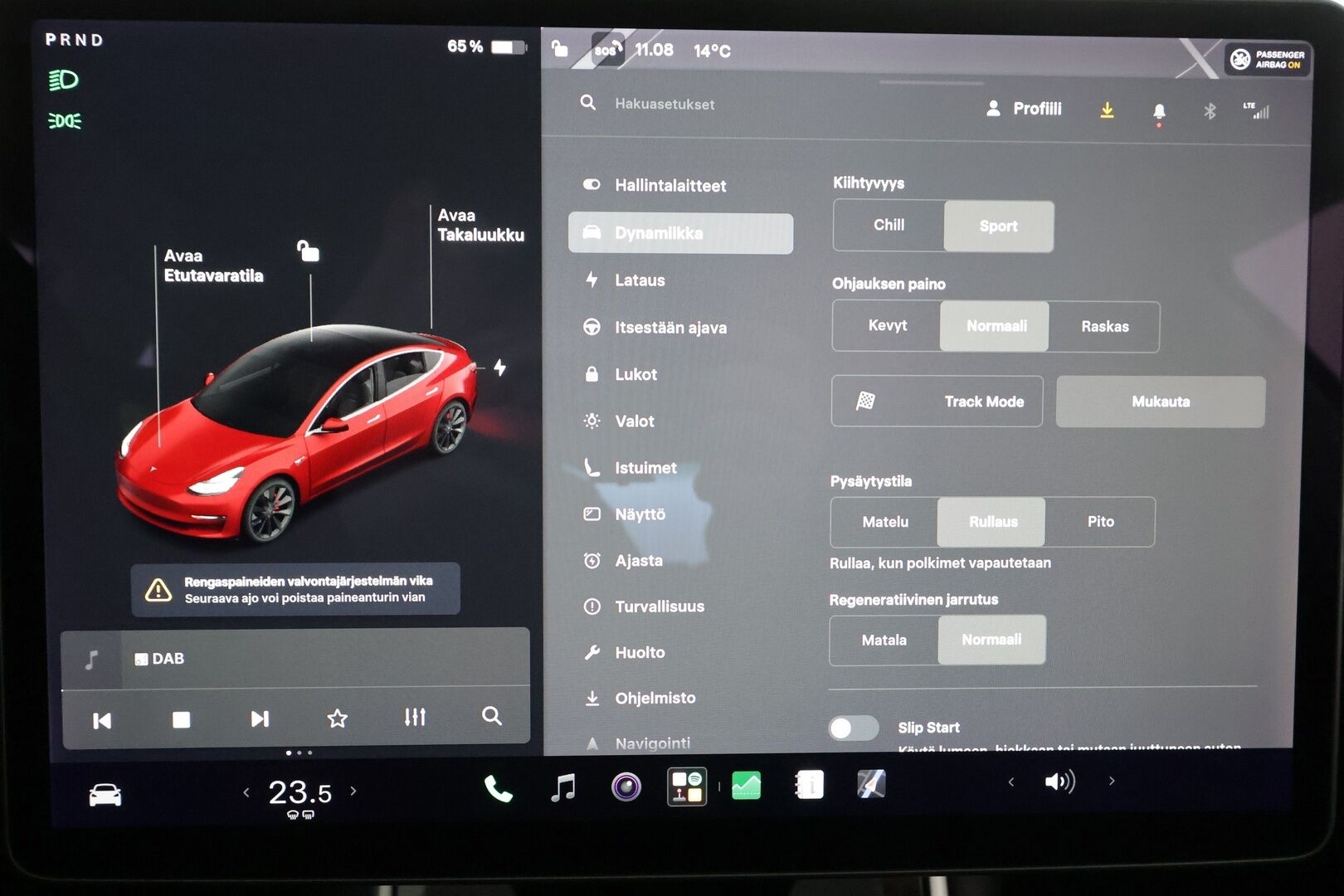Lower volume with left chevron

pyautogui.click(x=1010, y=782)
